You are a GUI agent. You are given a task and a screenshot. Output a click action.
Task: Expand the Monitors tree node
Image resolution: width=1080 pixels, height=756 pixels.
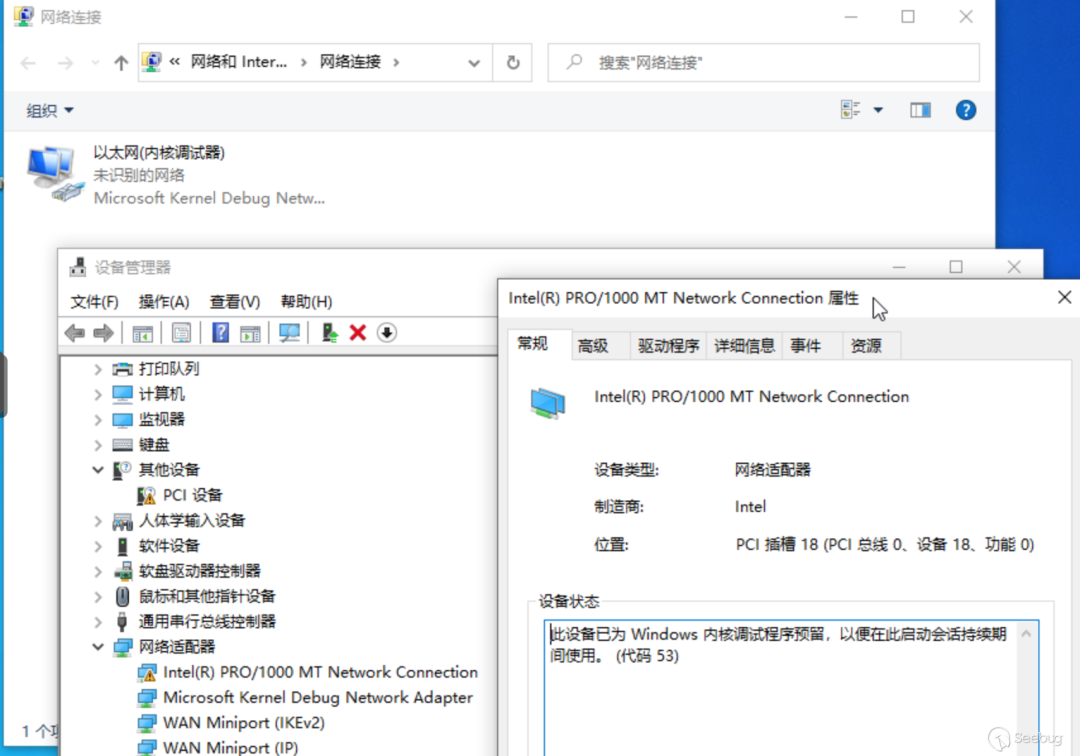coord(98,420)
